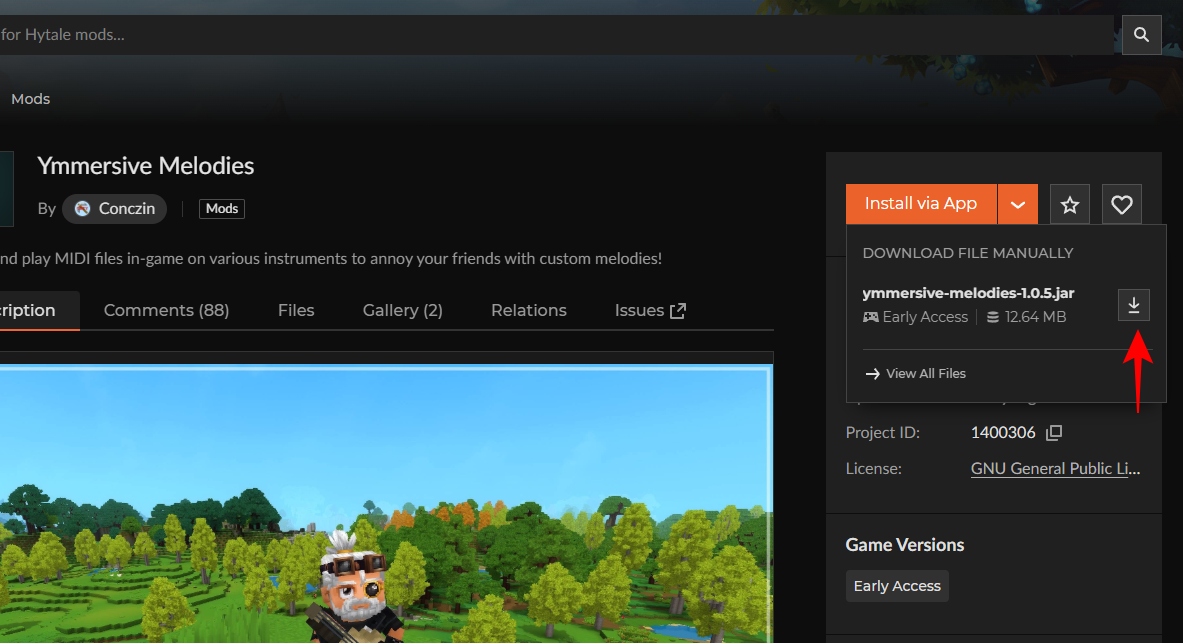
Task: Collapse the install options dropdown arrow
Action: click(1018, 204)
